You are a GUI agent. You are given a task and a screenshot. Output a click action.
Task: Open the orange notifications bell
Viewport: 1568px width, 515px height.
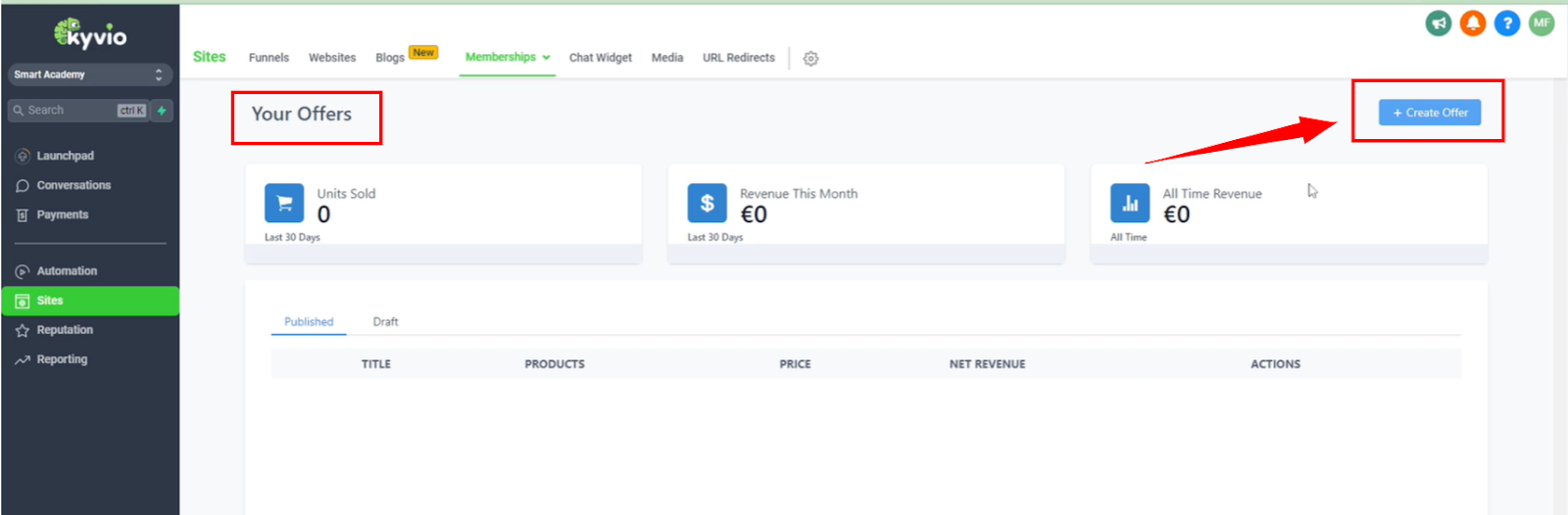pos(1472,23)
